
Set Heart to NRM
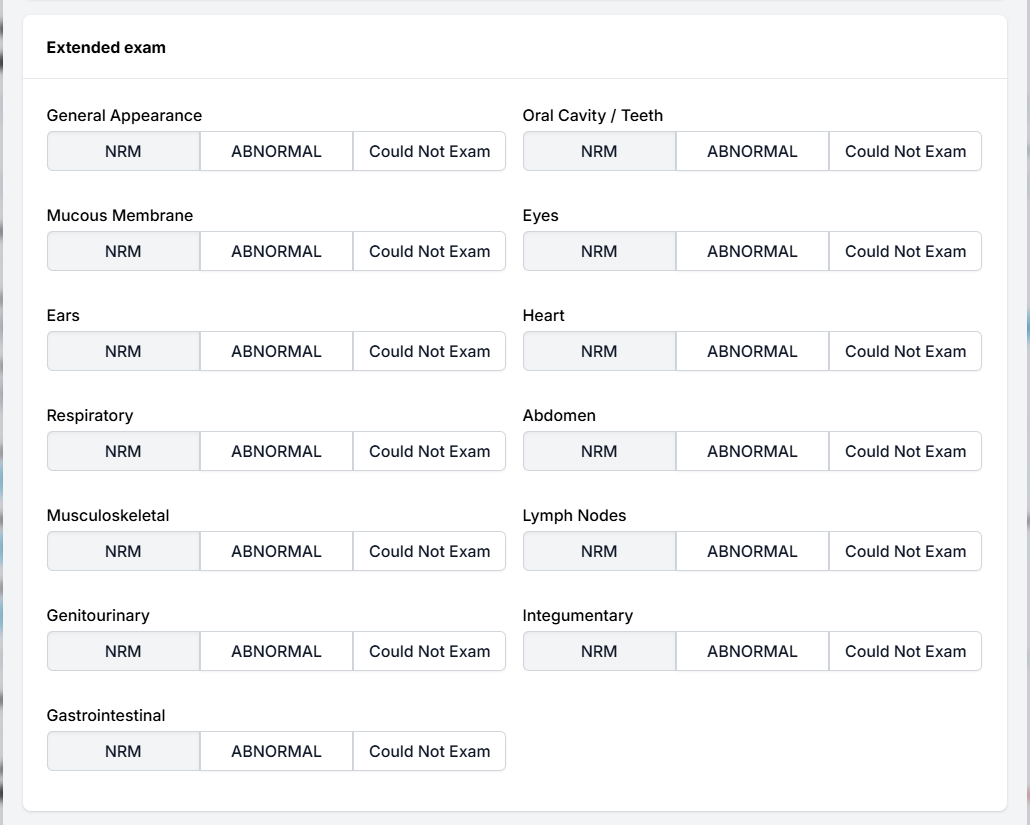pos(599,351)
